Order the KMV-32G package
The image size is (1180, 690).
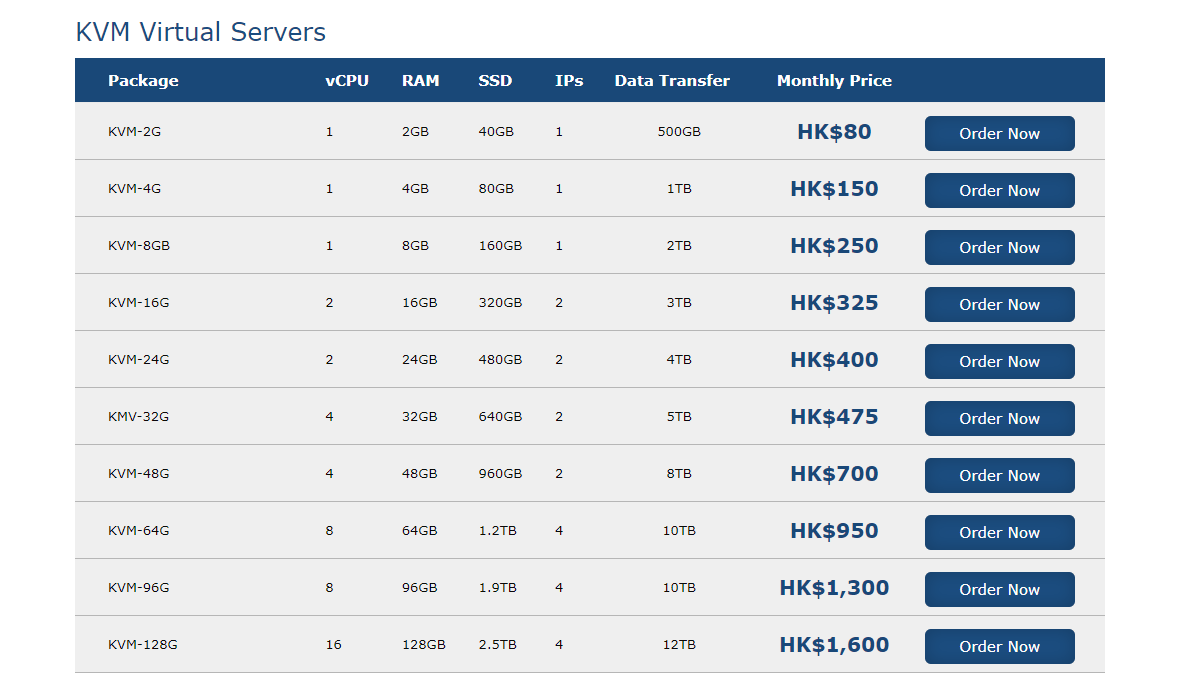[999, 418]
